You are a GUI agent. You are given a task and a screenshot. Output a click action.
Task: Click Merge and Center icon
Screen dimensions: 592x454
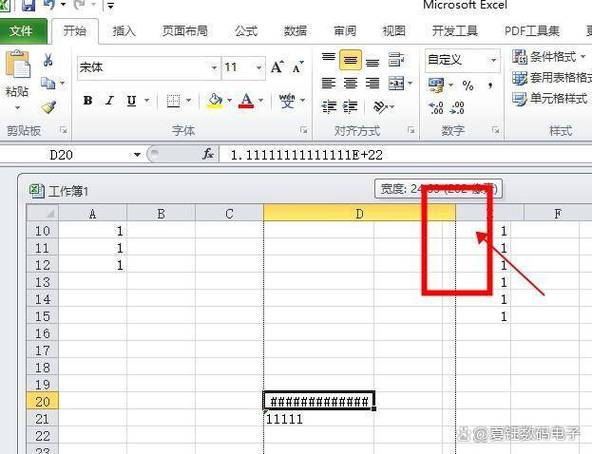(396, 83)
